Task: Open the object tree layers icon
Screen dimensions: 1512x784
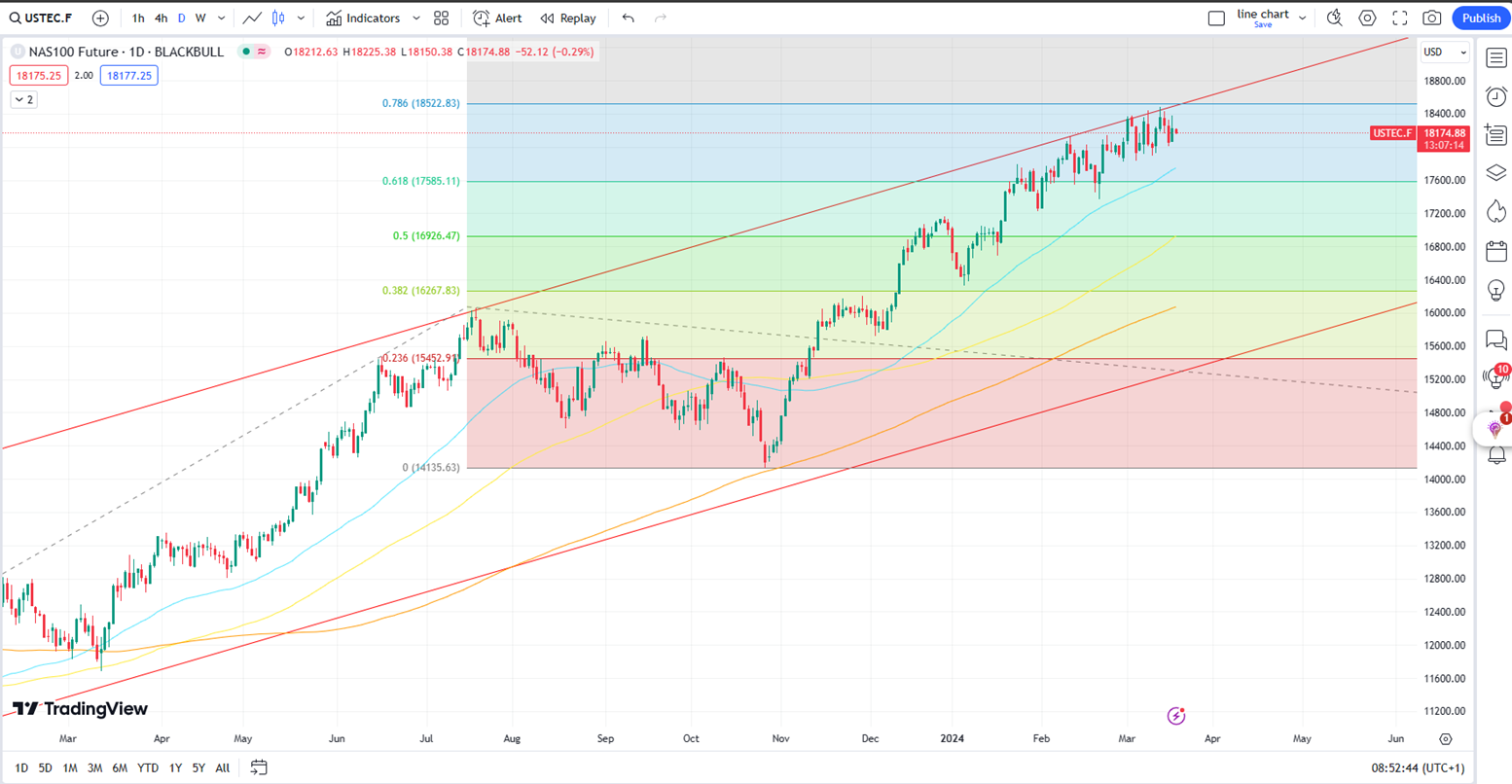Action: pos(1496,173)
